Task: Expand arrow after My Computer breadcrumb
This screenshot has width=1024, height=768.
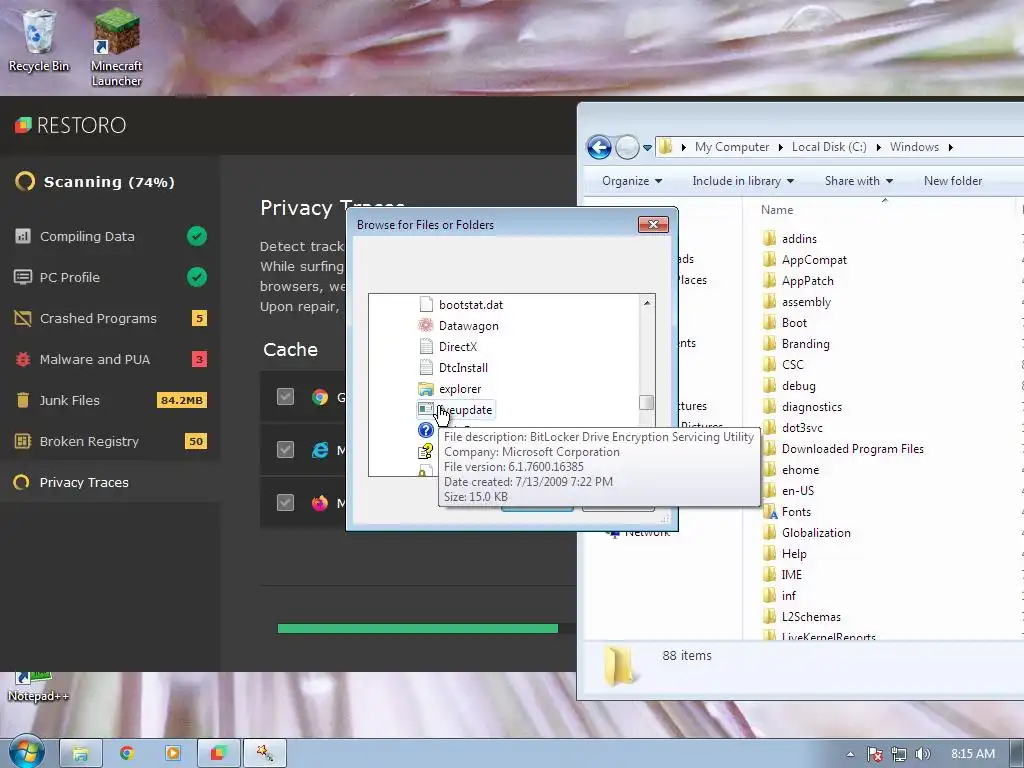Action: coord(780,148)
